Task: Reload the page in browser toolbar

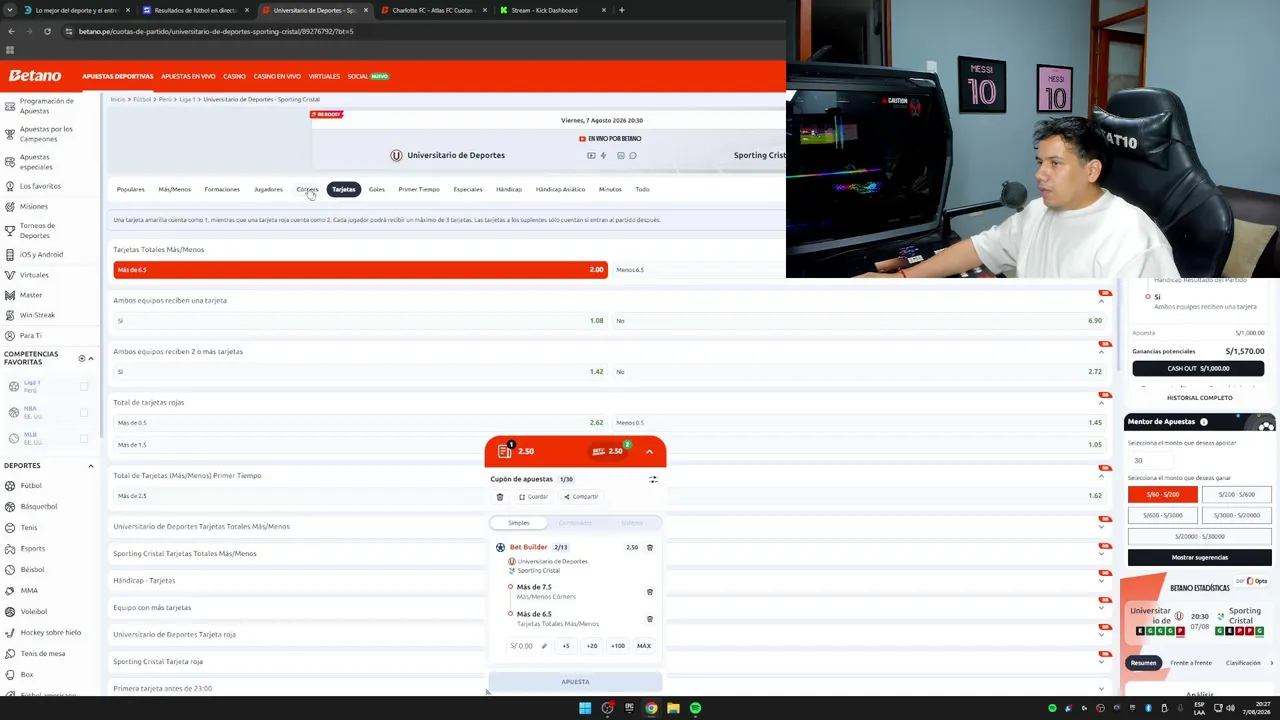Action: pyautogui.click(x=47, y=31)
